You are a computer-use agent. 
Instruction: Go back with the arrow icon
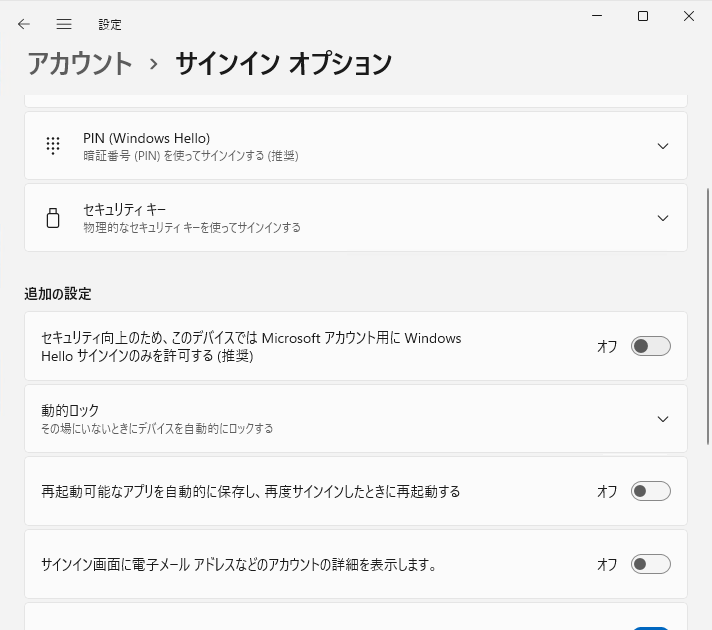click(x=24, y=24)
